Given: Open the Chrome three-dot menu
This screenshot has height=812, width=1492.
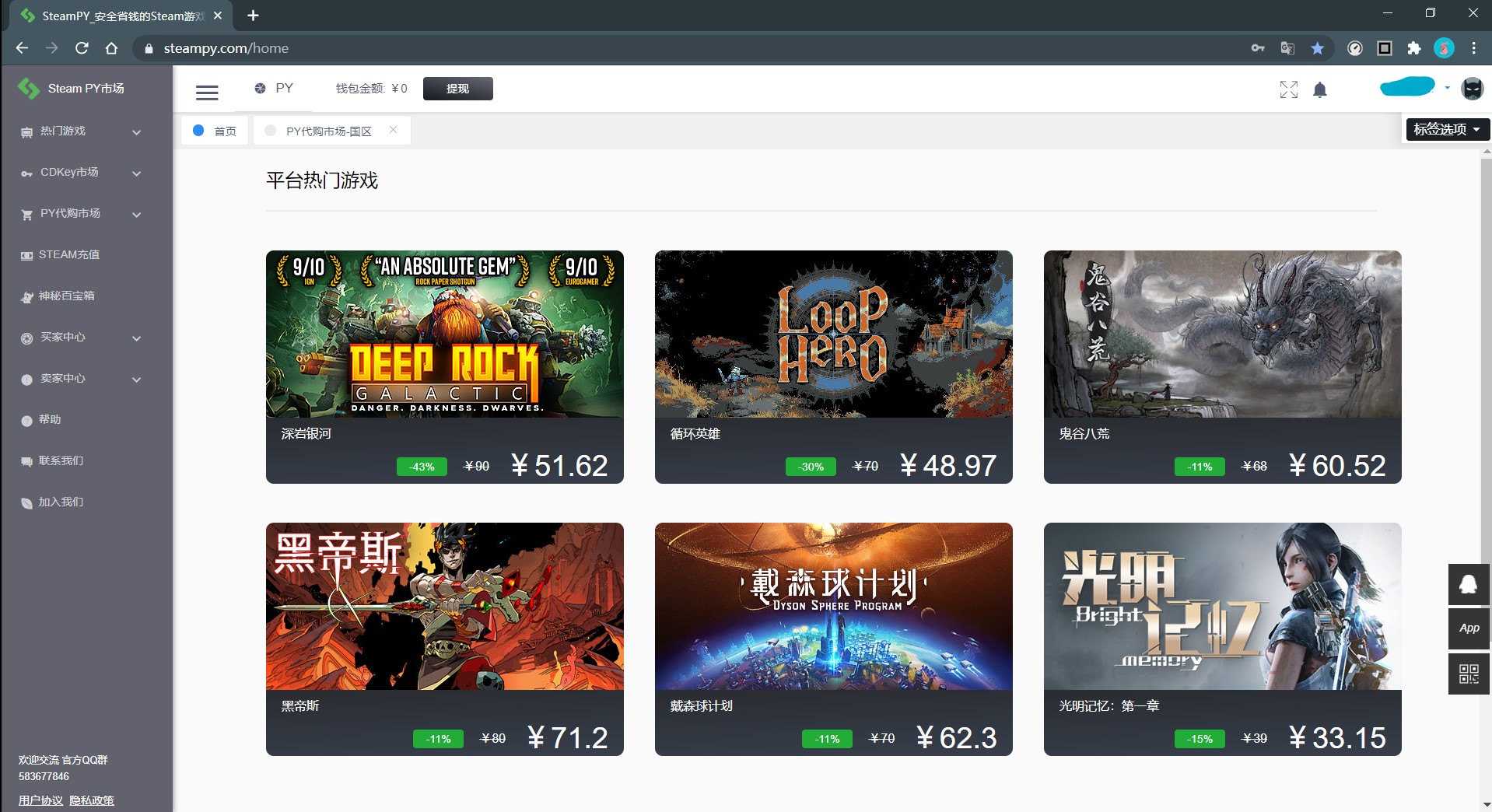Looking at the screenshot, I should (1473, 48).
